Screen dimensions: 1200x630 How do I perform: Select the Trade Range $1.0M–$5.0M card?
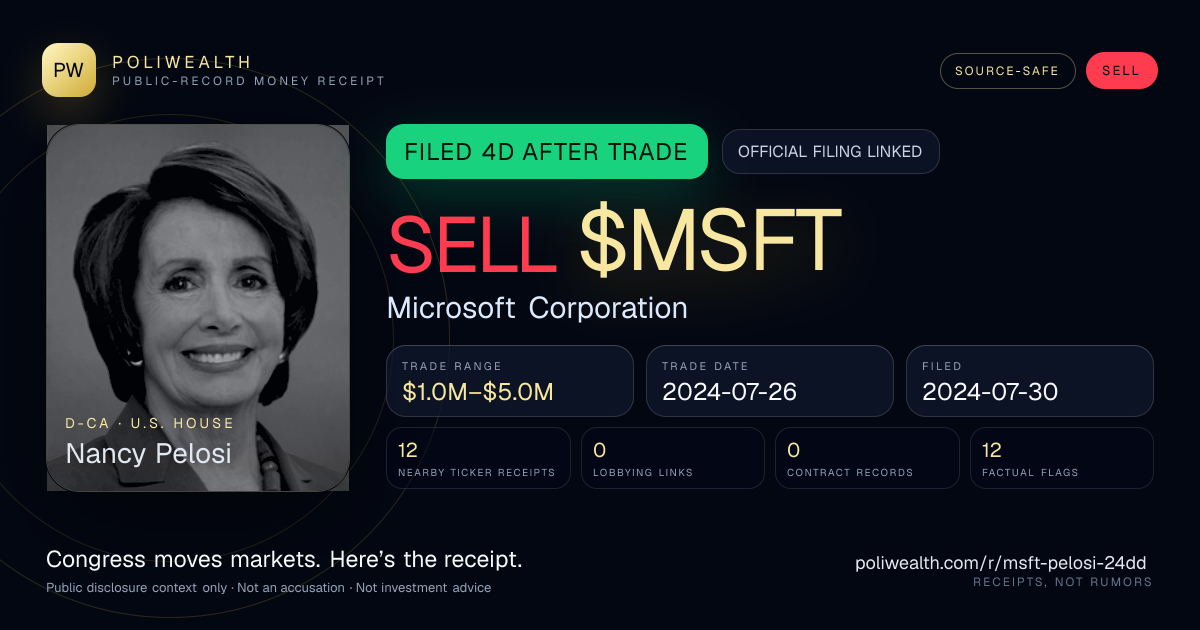click(x=510, y=381)
